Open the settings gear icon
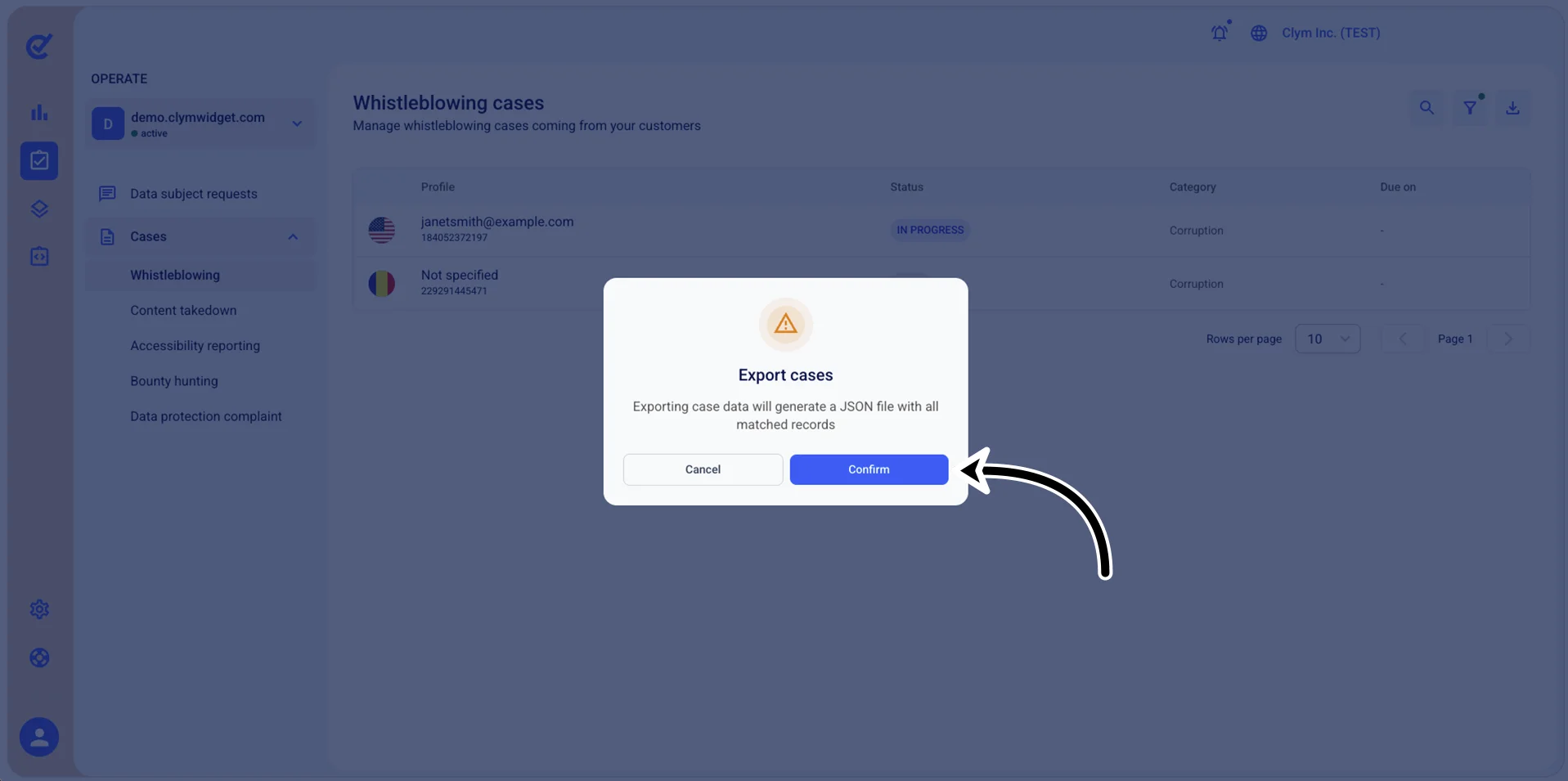The width and height of the screenshot is (1568, 781). point(39,609)
